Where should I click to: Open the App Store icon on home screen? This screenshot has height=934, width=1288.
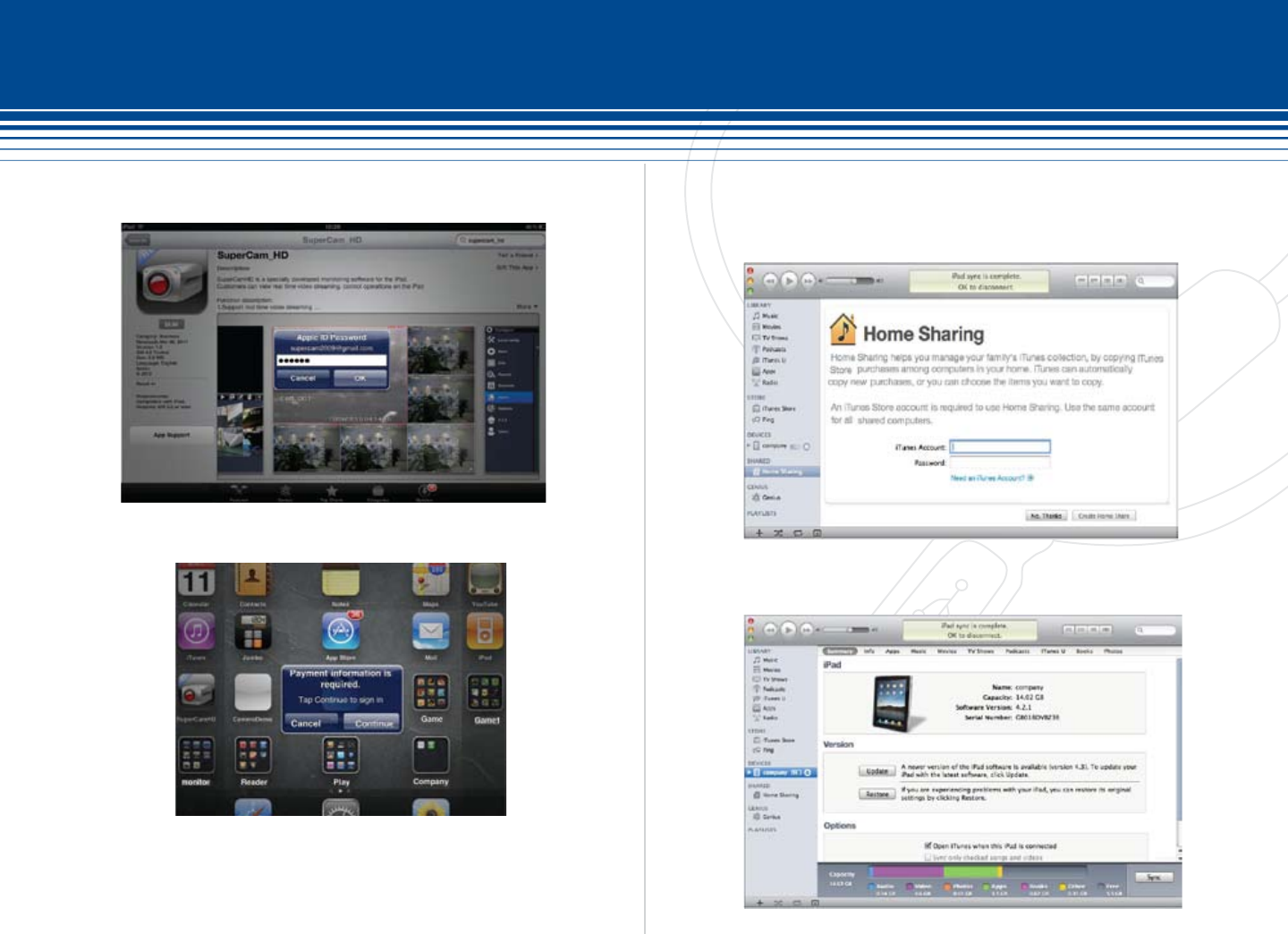[341, 632]
